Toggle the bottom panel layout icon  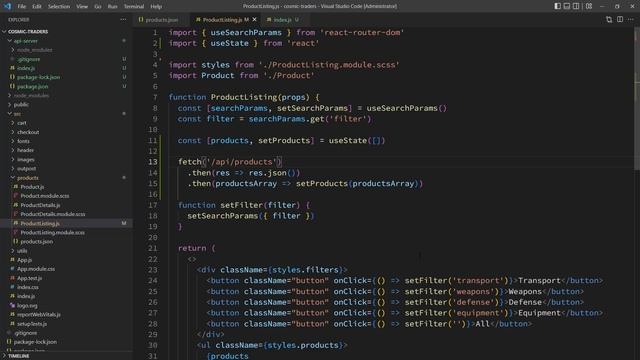tap(567, 6)
